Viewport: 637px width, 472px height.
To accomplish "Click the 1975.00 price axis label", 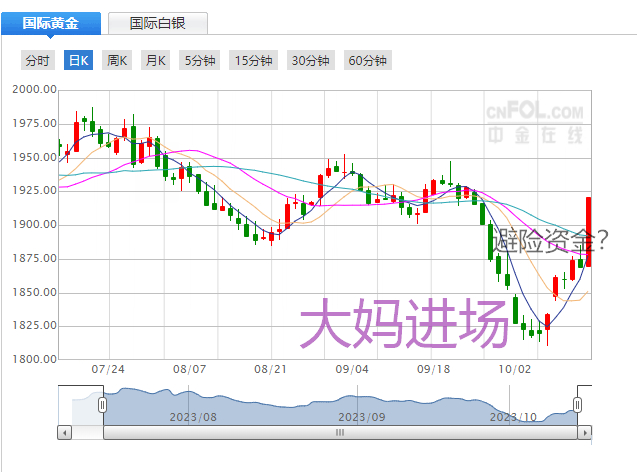I will tap(35, 123).
